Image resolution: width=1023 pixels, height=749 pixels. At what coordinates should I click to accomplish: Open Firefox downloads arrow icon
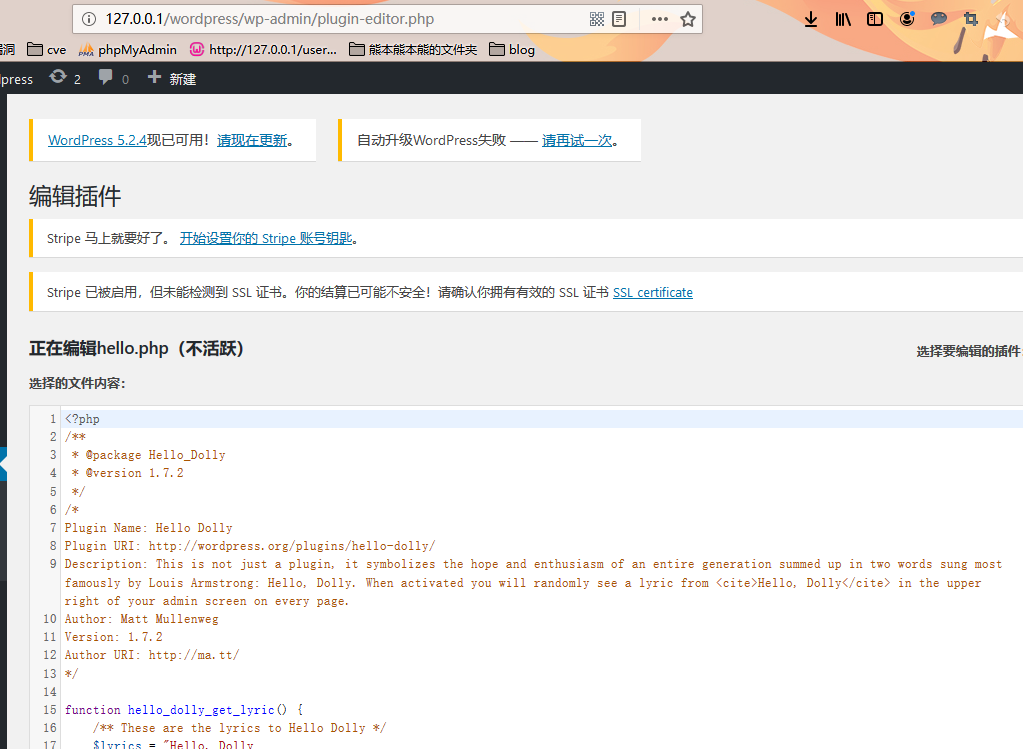pos(811,19)
